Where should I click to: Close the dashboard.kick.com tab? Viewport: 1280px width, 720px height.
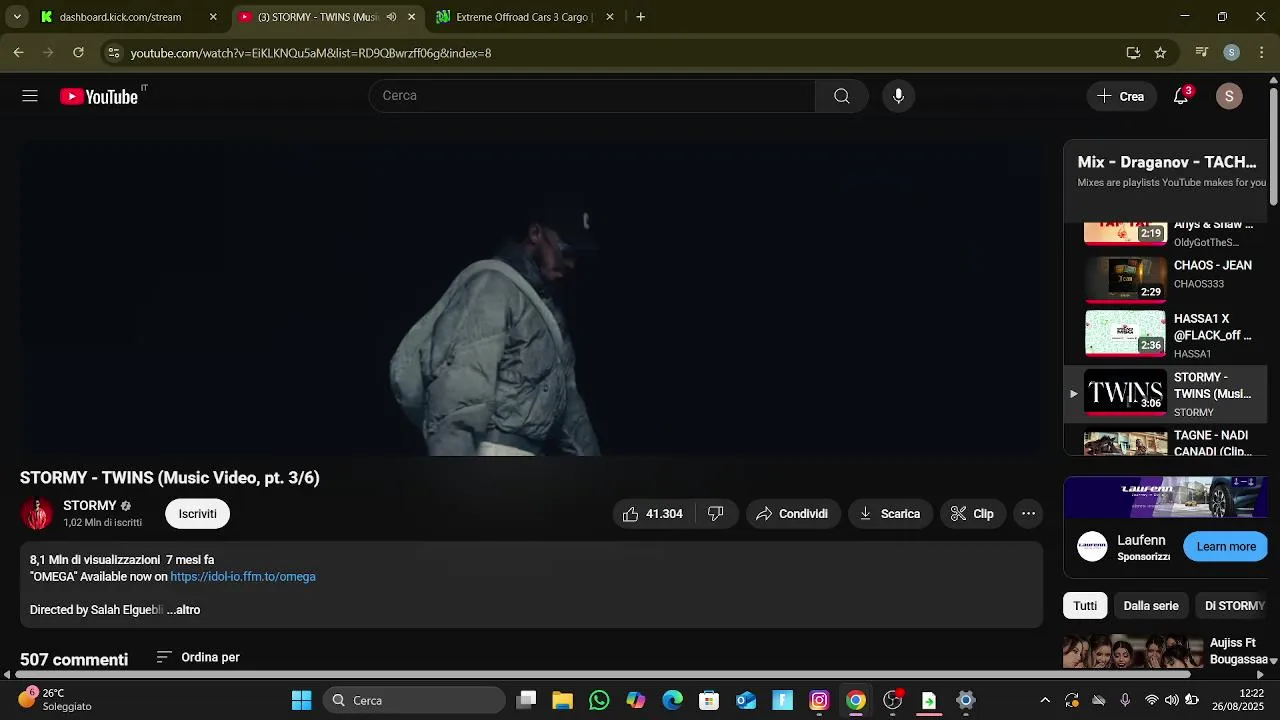pyautogui.click(x=213, y=17)
